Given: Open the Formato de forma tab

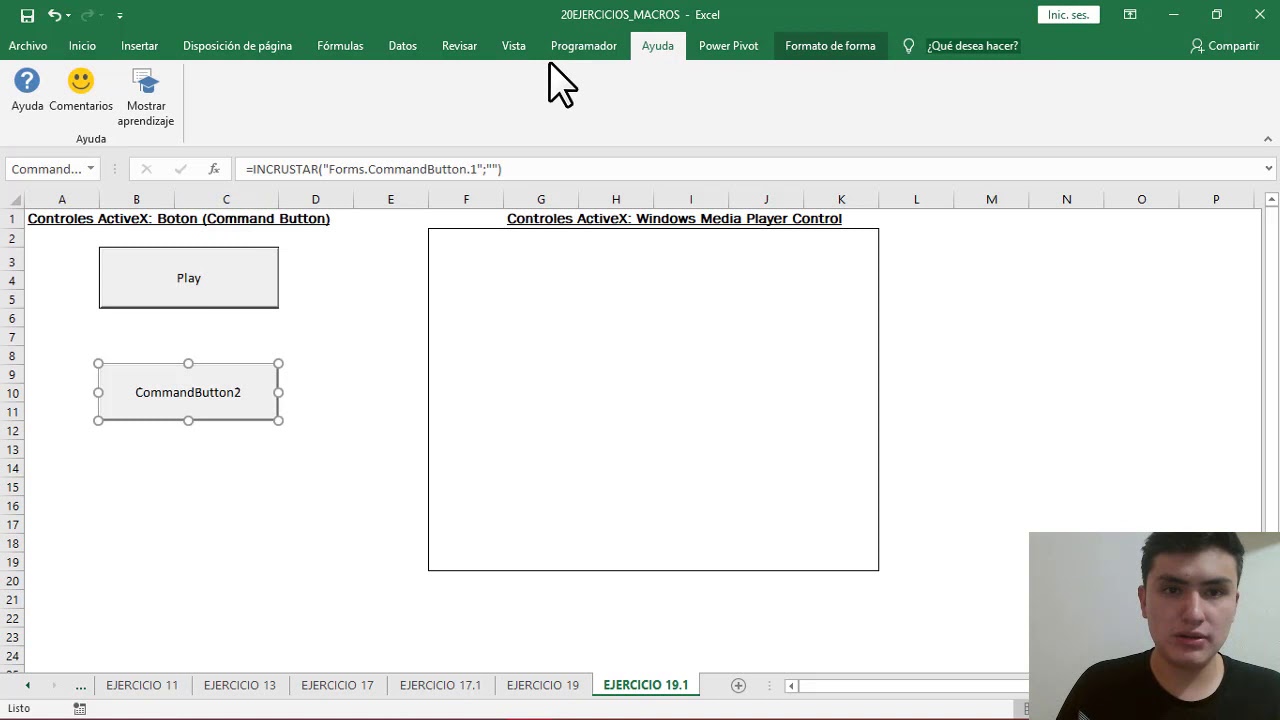Looking at the screenshot, I should coord(830,46).
